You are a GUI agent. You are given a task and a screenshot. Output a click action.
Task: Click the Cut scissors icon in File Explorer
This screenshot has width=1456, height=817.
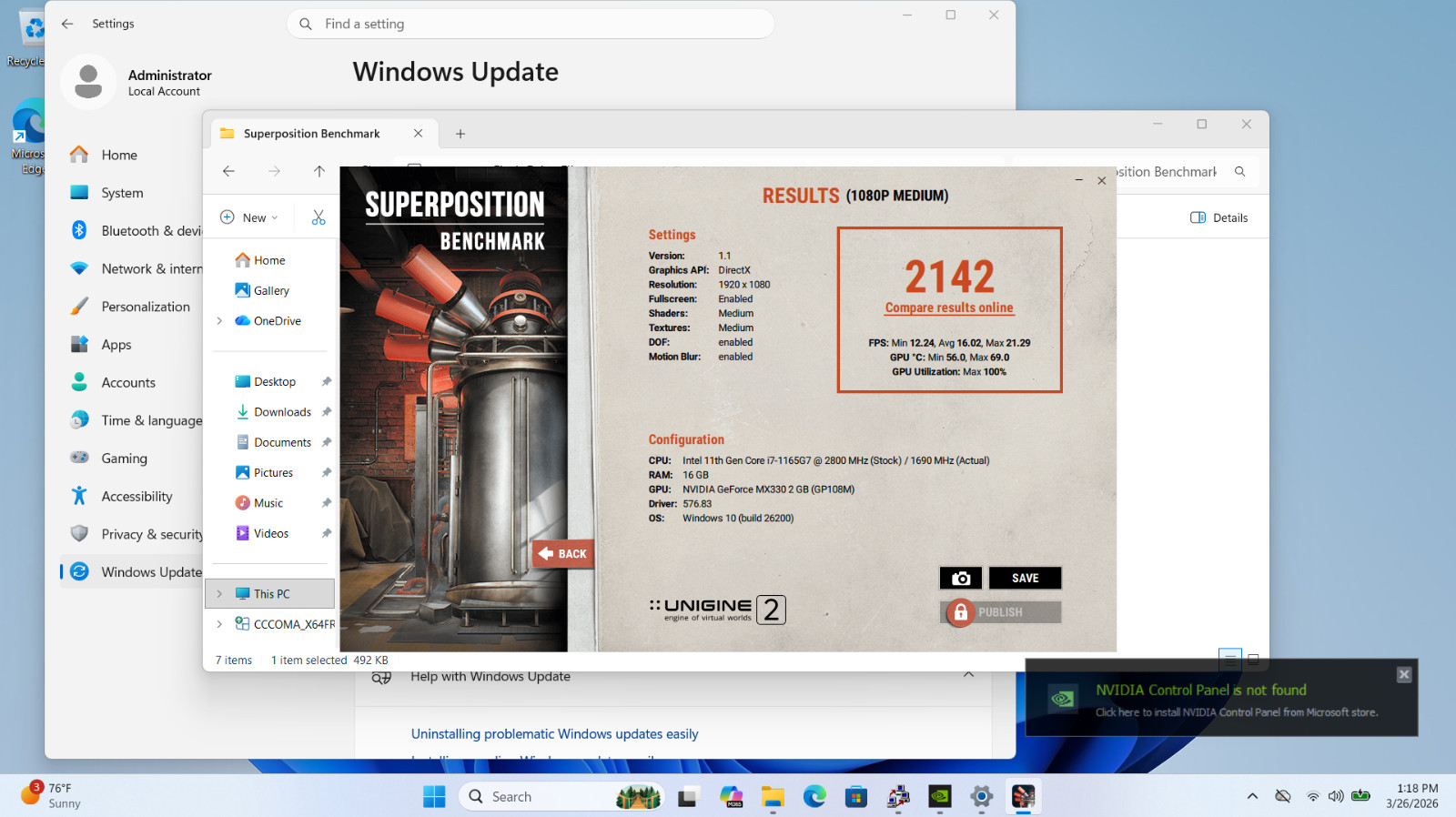click(318, 217)
